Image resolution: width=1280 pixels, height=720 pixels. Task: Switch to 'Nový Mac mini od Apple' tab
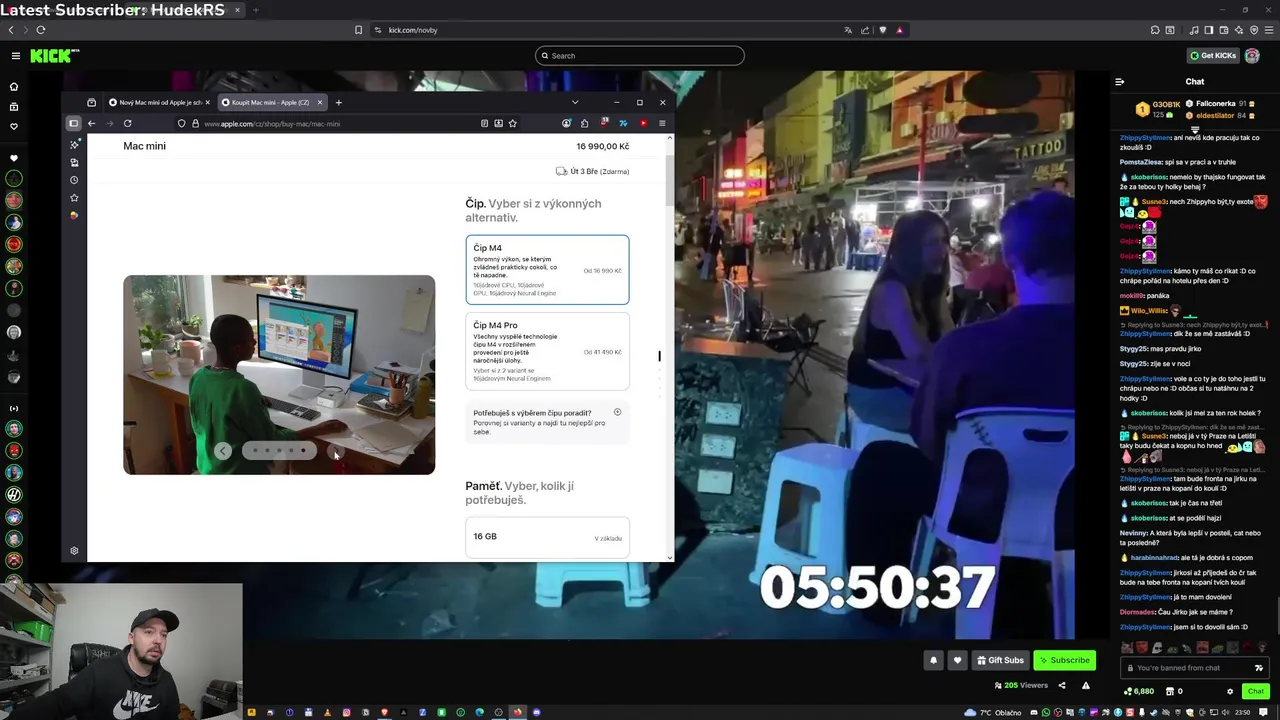click(x=158, y=102)
